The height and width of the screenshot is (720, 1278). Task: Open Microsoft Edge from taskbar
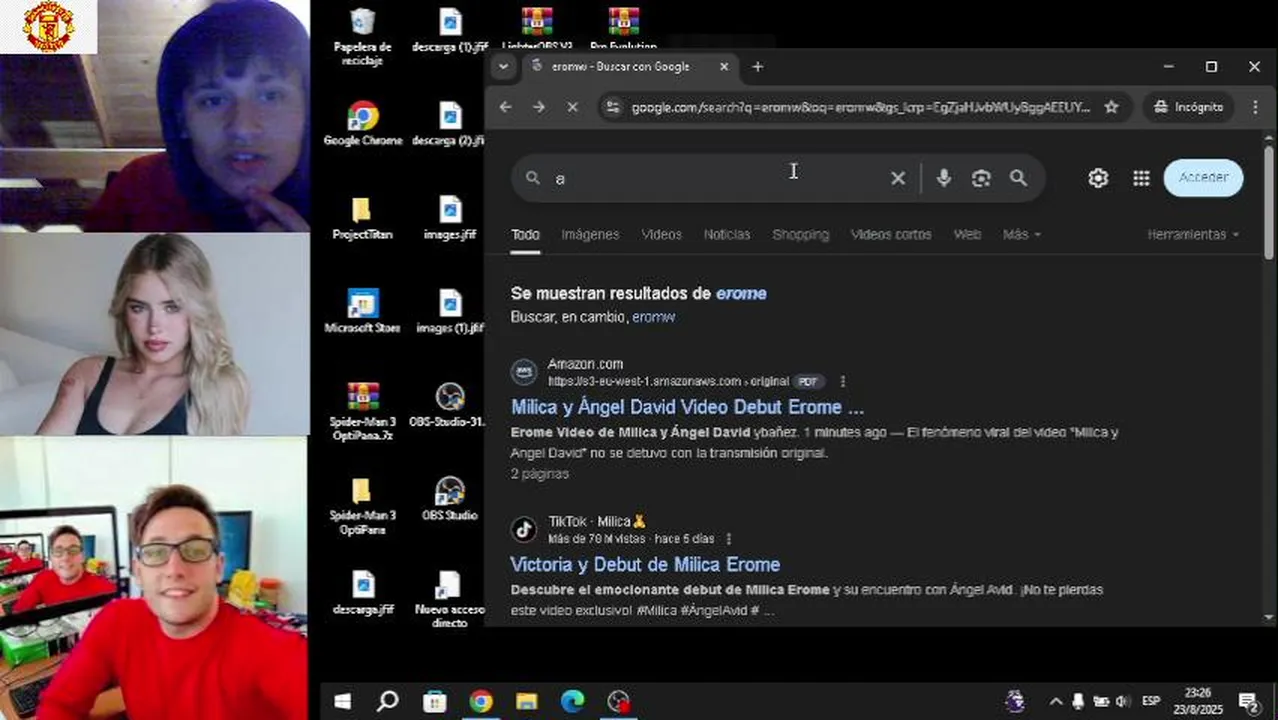(572, 701)
